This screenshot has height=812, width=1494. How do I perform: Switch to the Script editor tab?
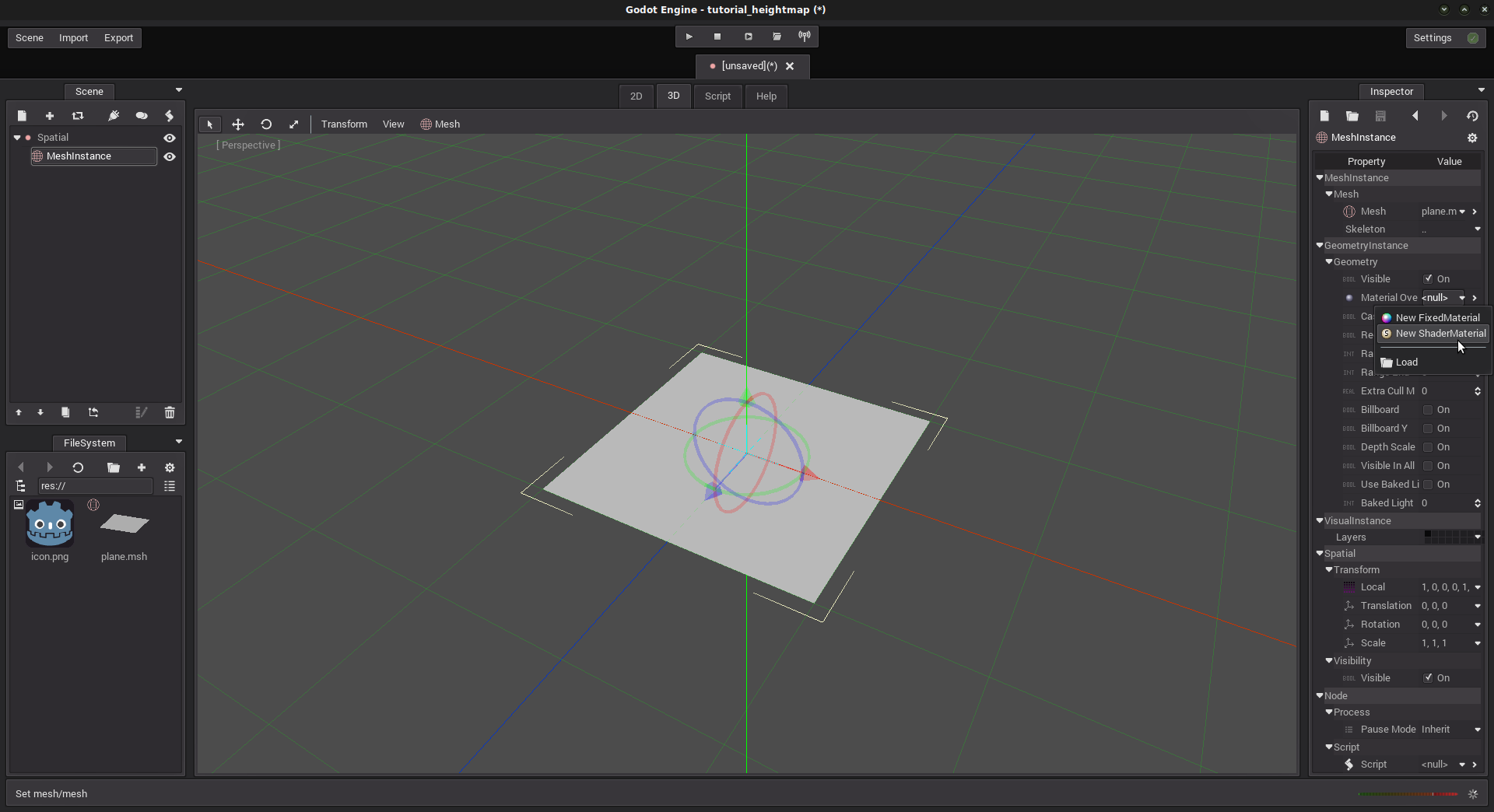[x=718, y=96]
